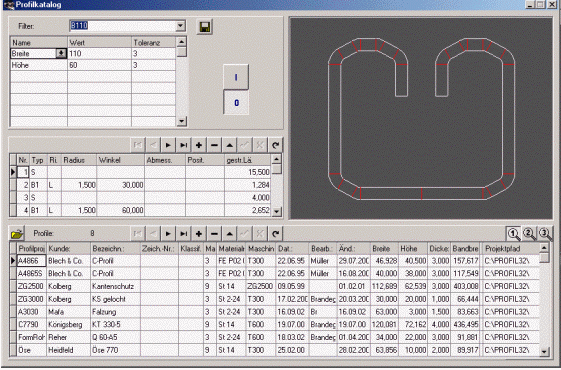561x370 pixels.
Task: Go to last record in profile list navigator
Action: tap(183, 234)
